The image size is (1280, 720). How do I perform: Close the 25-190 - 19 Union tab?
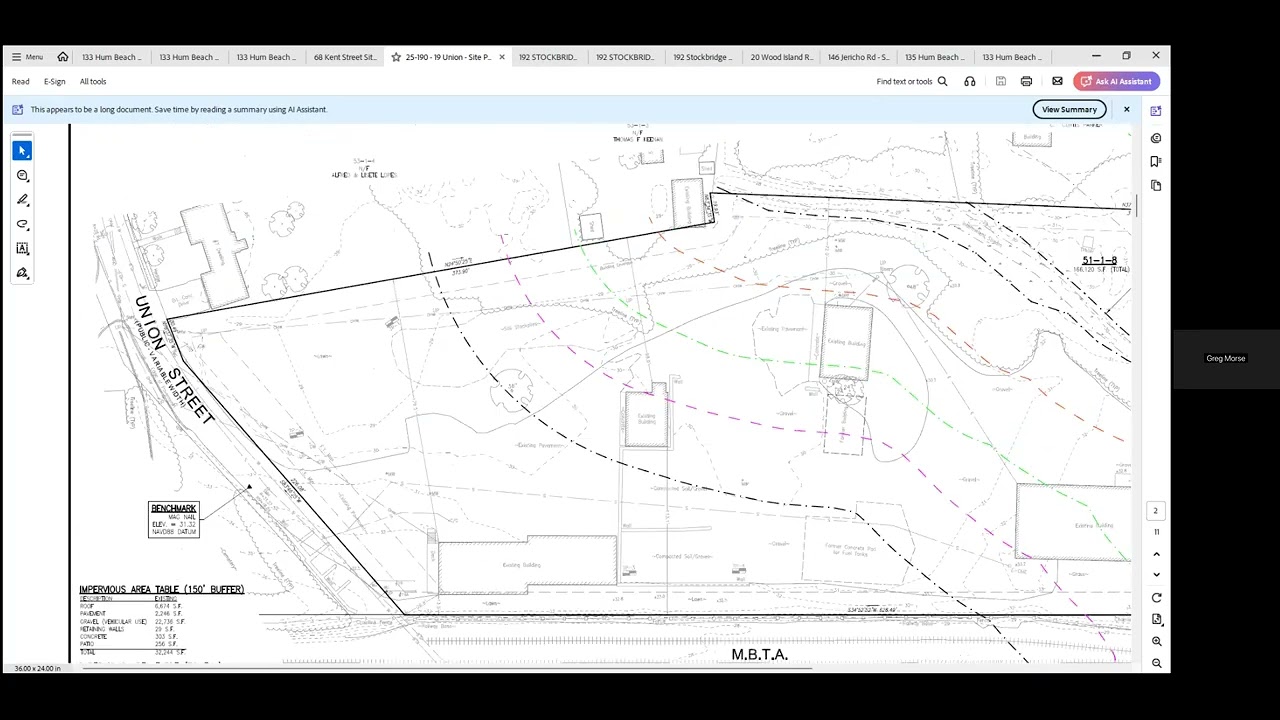(x=502, y=57)
